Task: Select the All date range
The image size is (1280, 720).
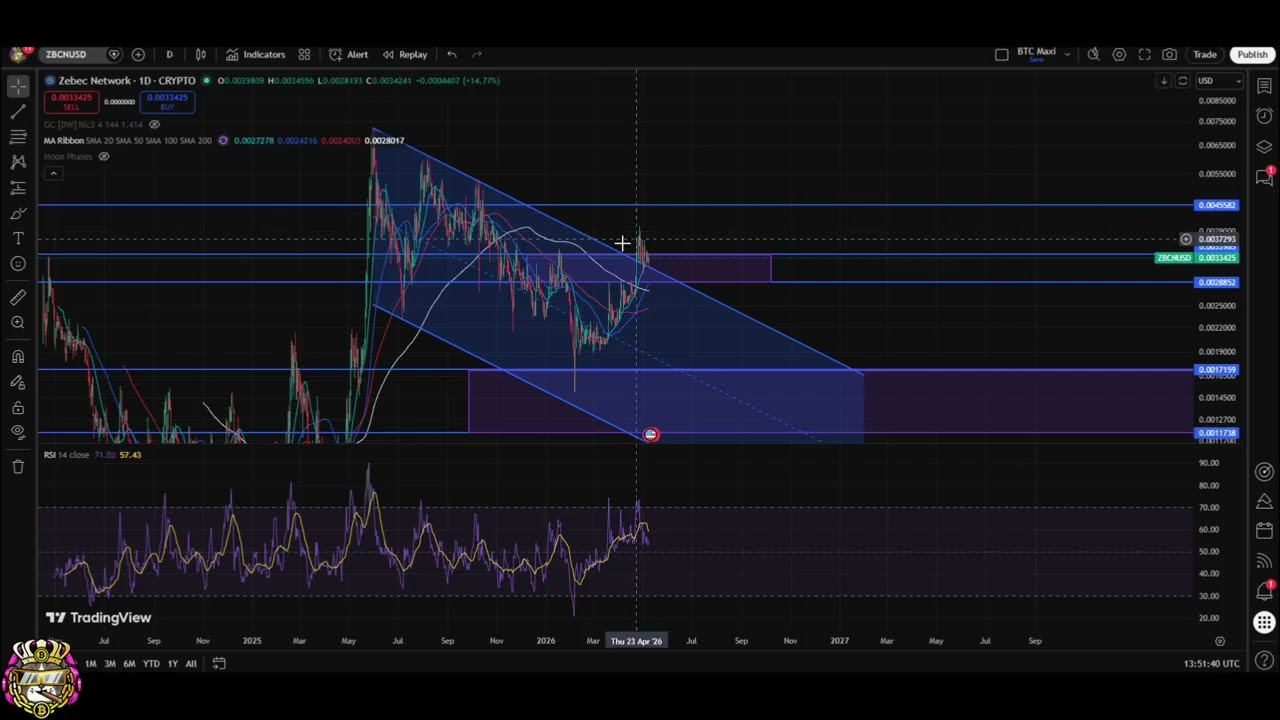Action: tap(191, 664)
